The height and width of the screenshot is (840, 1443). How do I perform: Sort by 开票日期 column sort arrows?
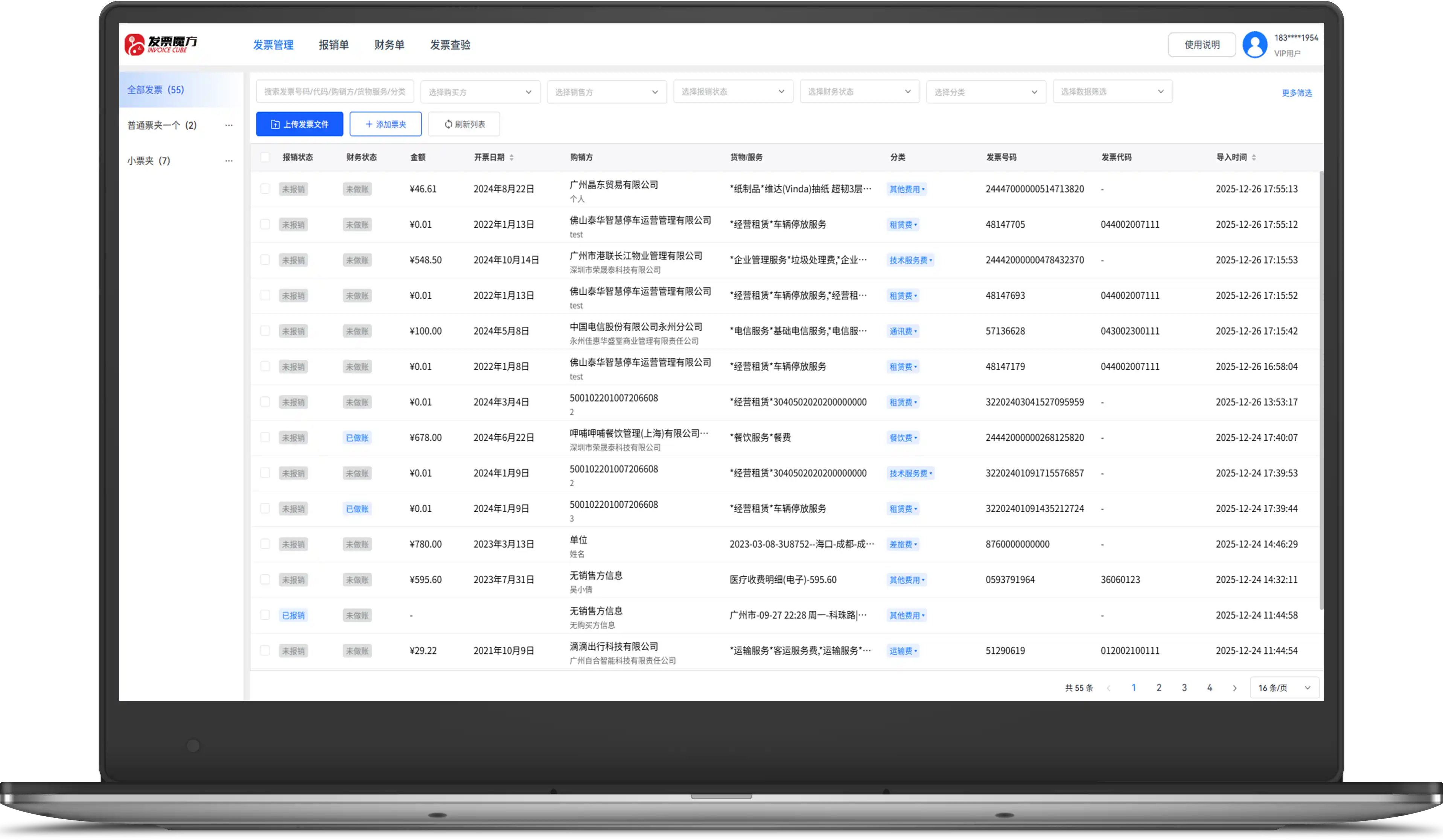coord(511,157)
